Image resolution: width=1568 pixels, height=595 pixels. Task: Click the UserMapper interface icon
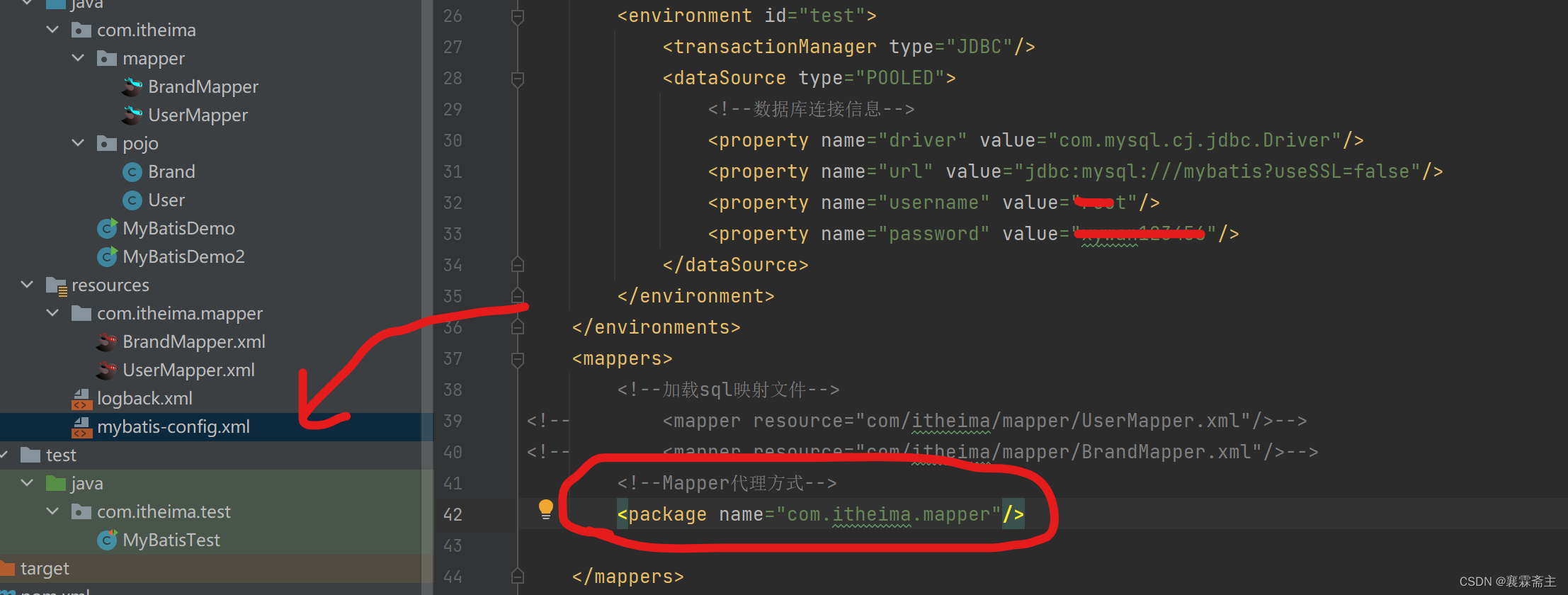(132, 115)
